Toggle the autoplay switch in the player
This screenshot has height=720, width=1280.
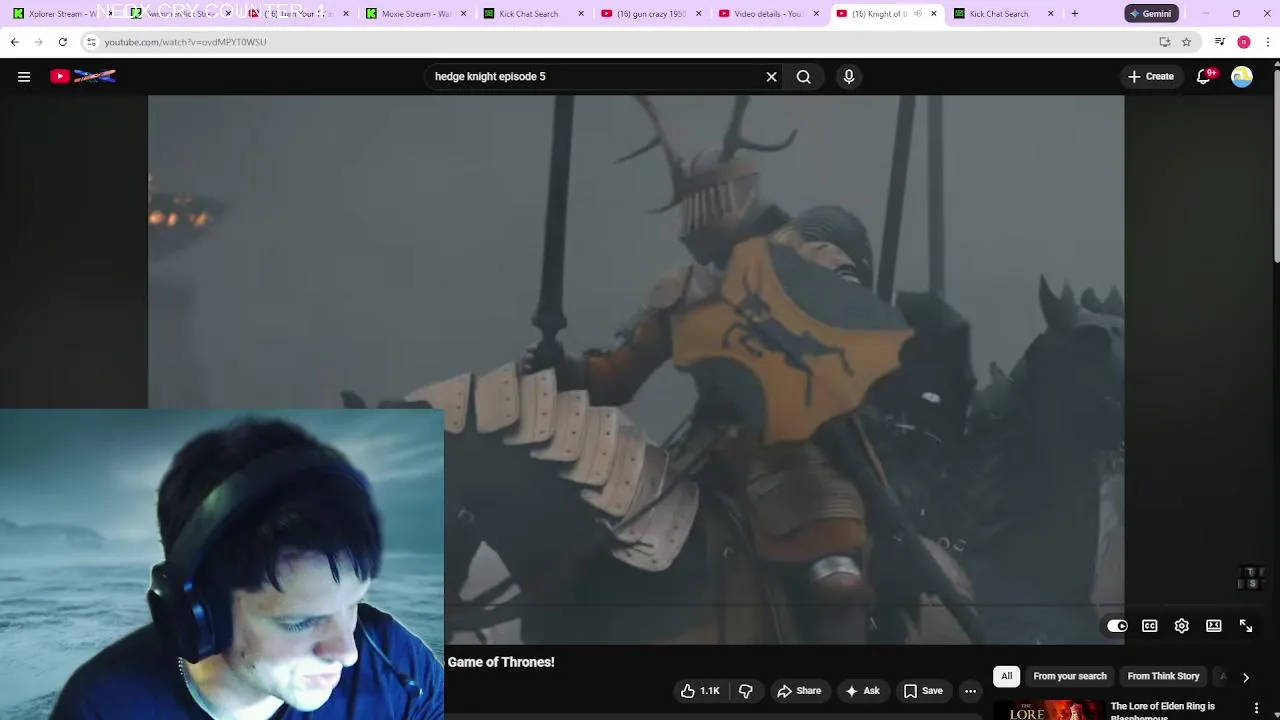coord(1117,626)
